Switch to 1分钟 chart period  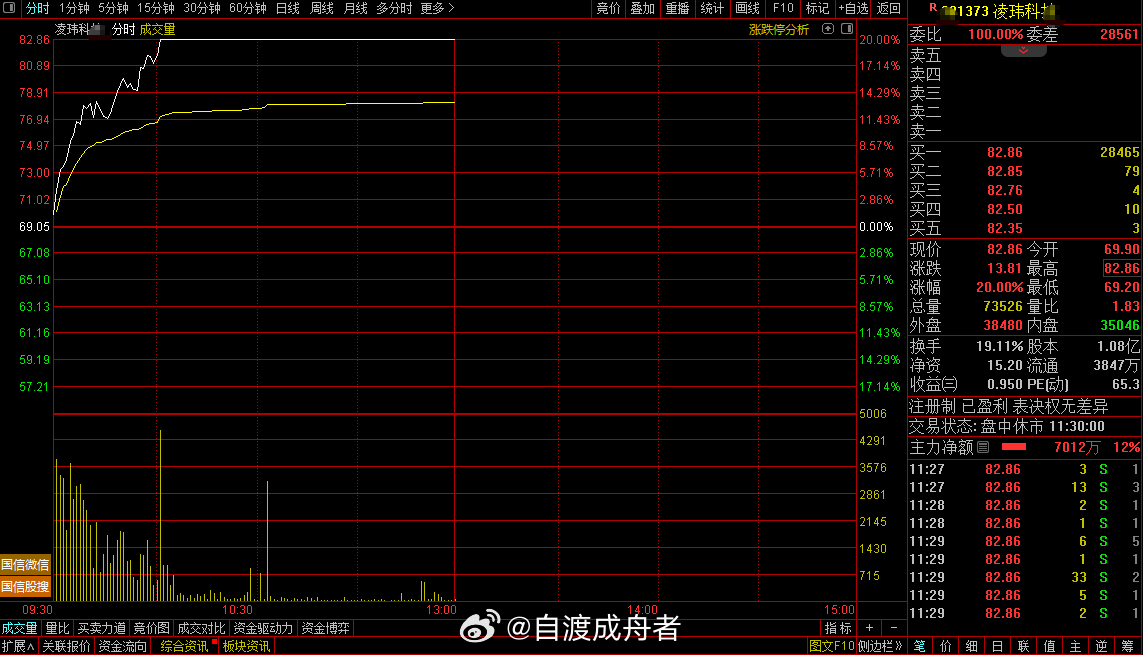(x=74, y=8)
